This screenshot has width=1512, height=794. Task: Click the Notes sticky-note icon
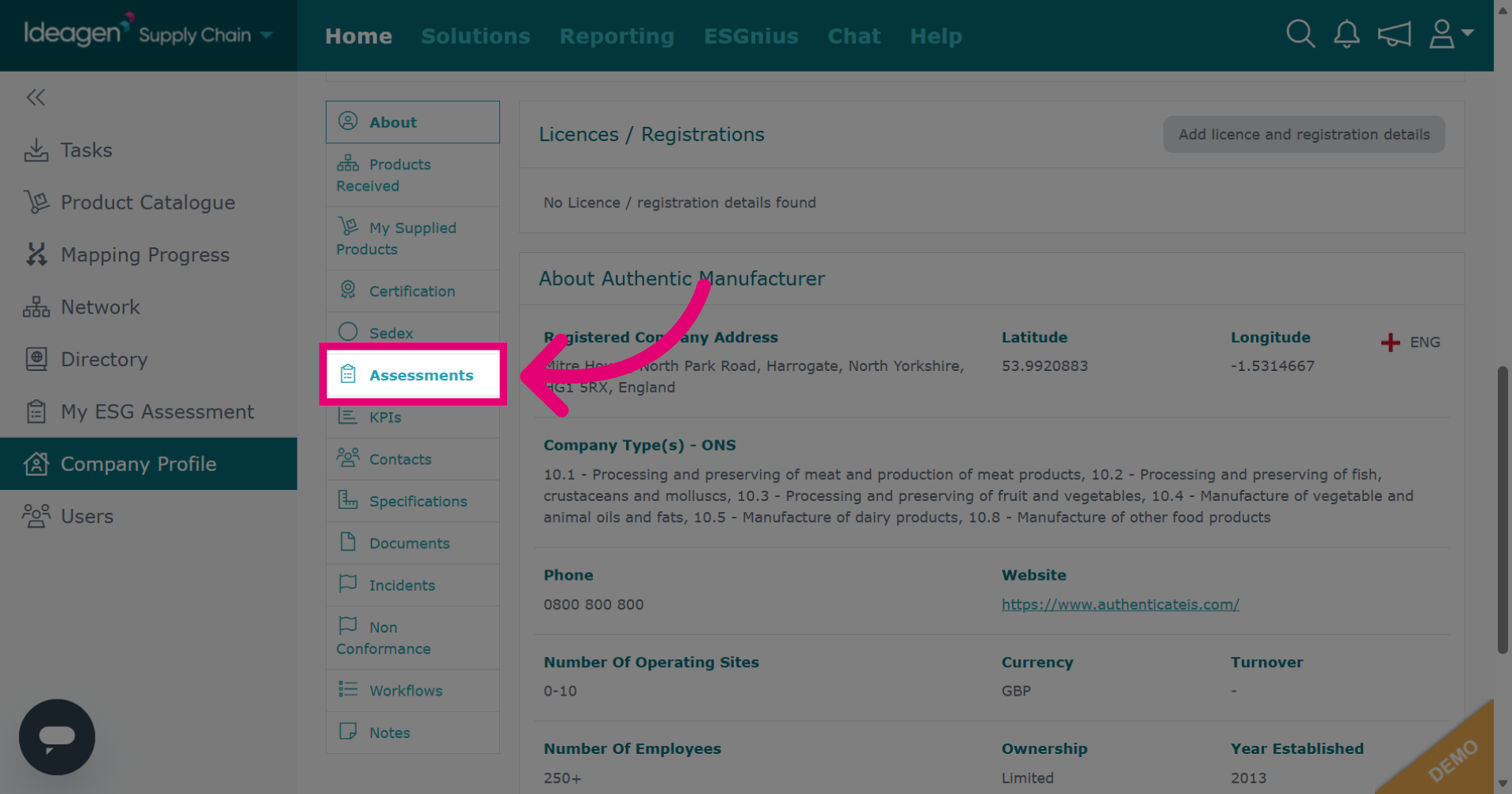coord(348,731)
